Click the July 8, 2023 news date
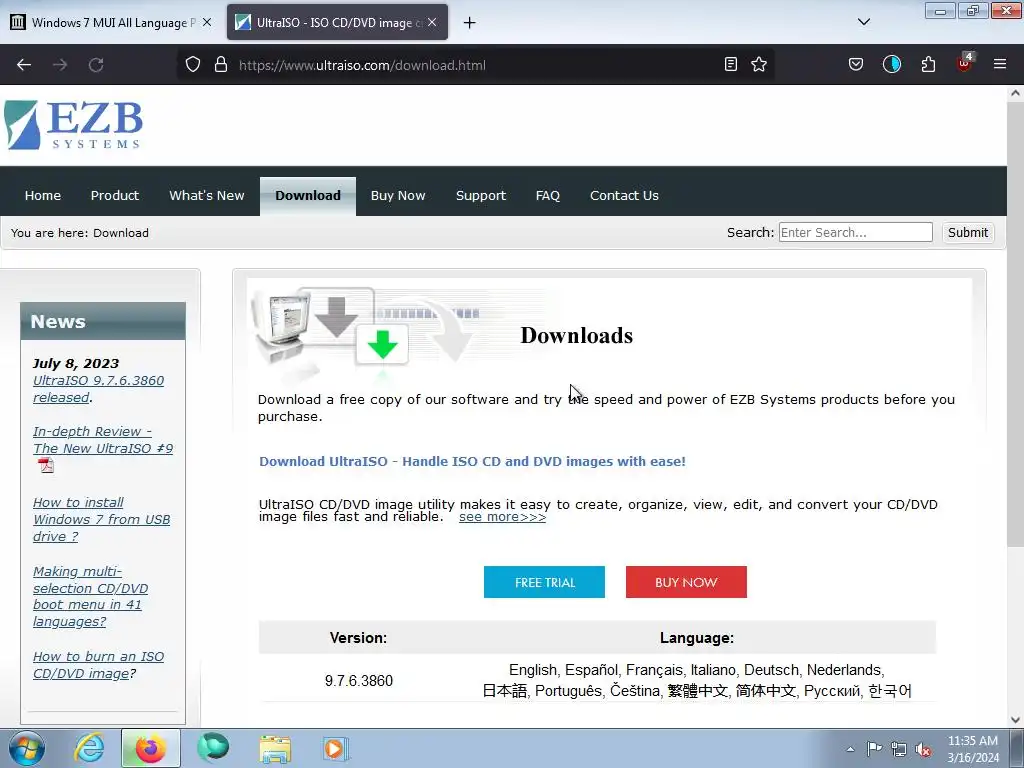 [76, 363]
